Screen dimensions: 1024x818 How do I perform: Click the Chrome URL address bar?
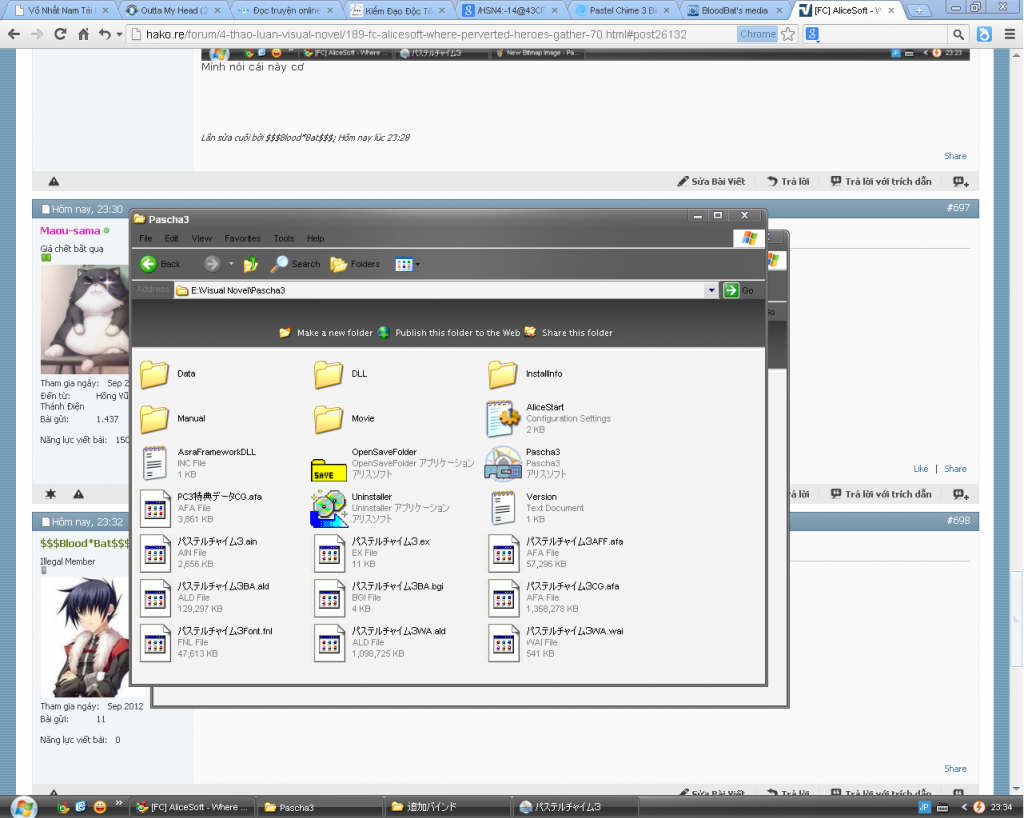pos(431,34)
